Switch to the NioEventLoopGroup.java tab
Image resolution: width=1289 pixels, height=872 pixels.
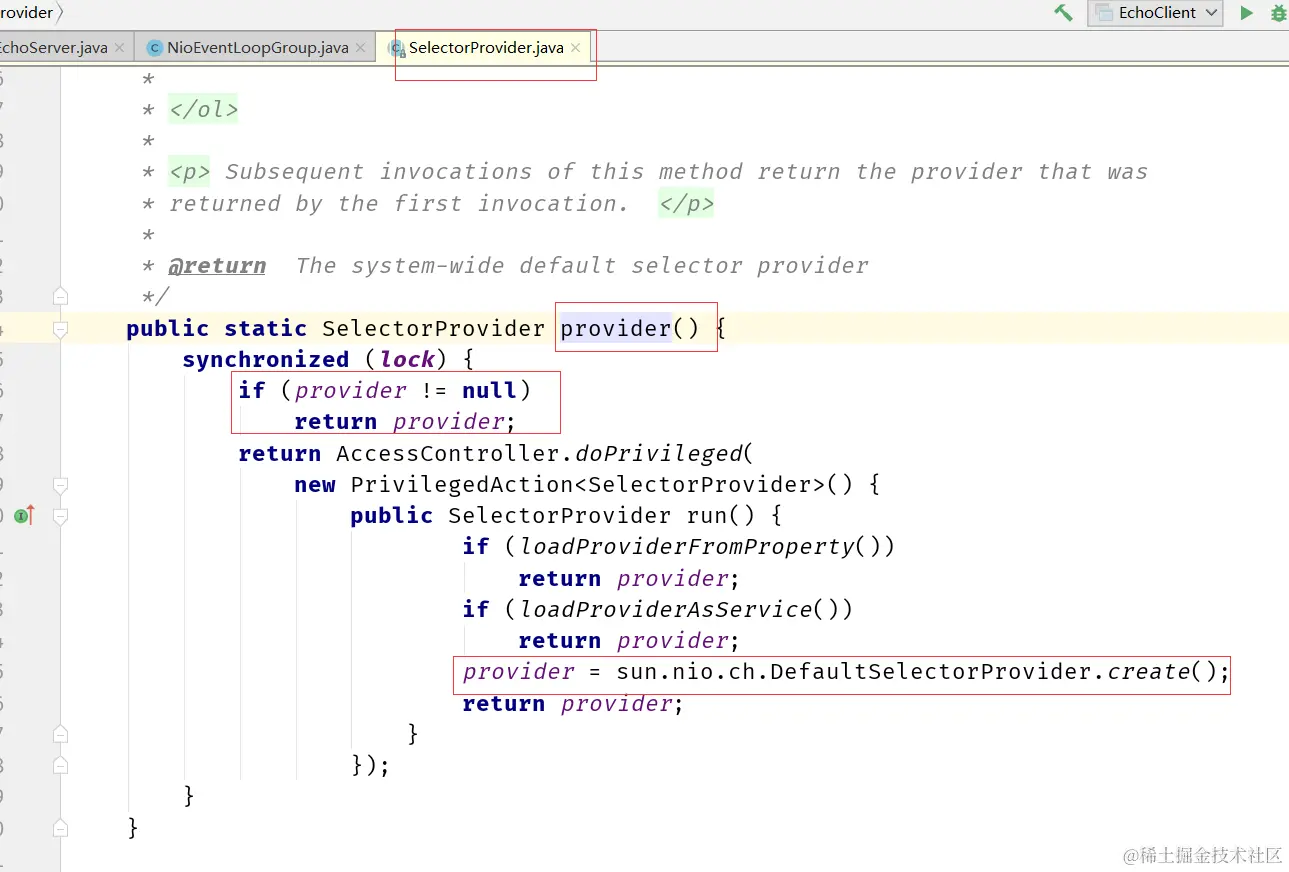click(258, 48)
